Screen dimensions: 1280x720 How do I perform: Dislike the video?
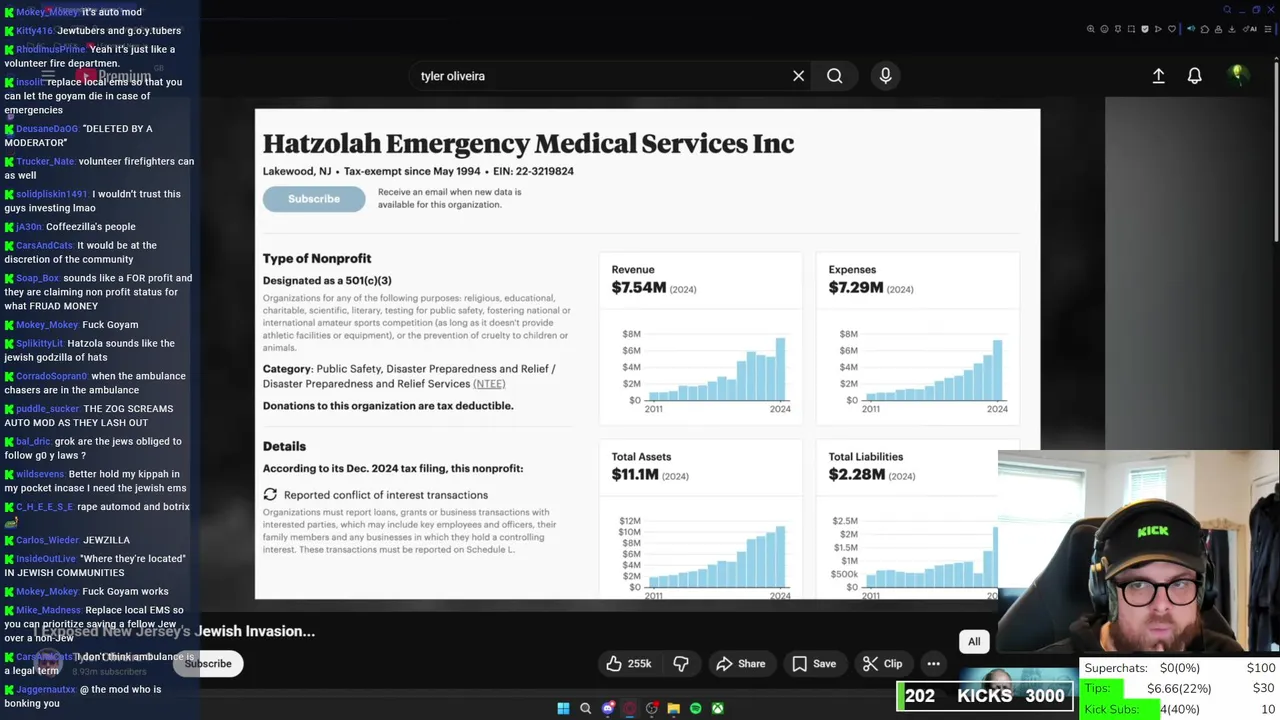coord(681,663)
